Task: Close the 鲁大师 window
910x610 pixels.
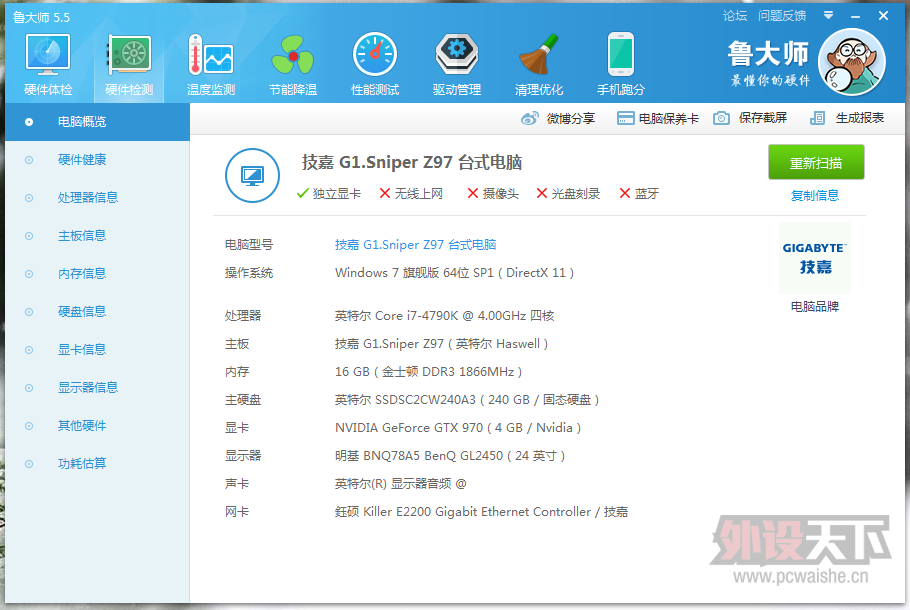Action: pyautogui.click(x=883, y=16)
